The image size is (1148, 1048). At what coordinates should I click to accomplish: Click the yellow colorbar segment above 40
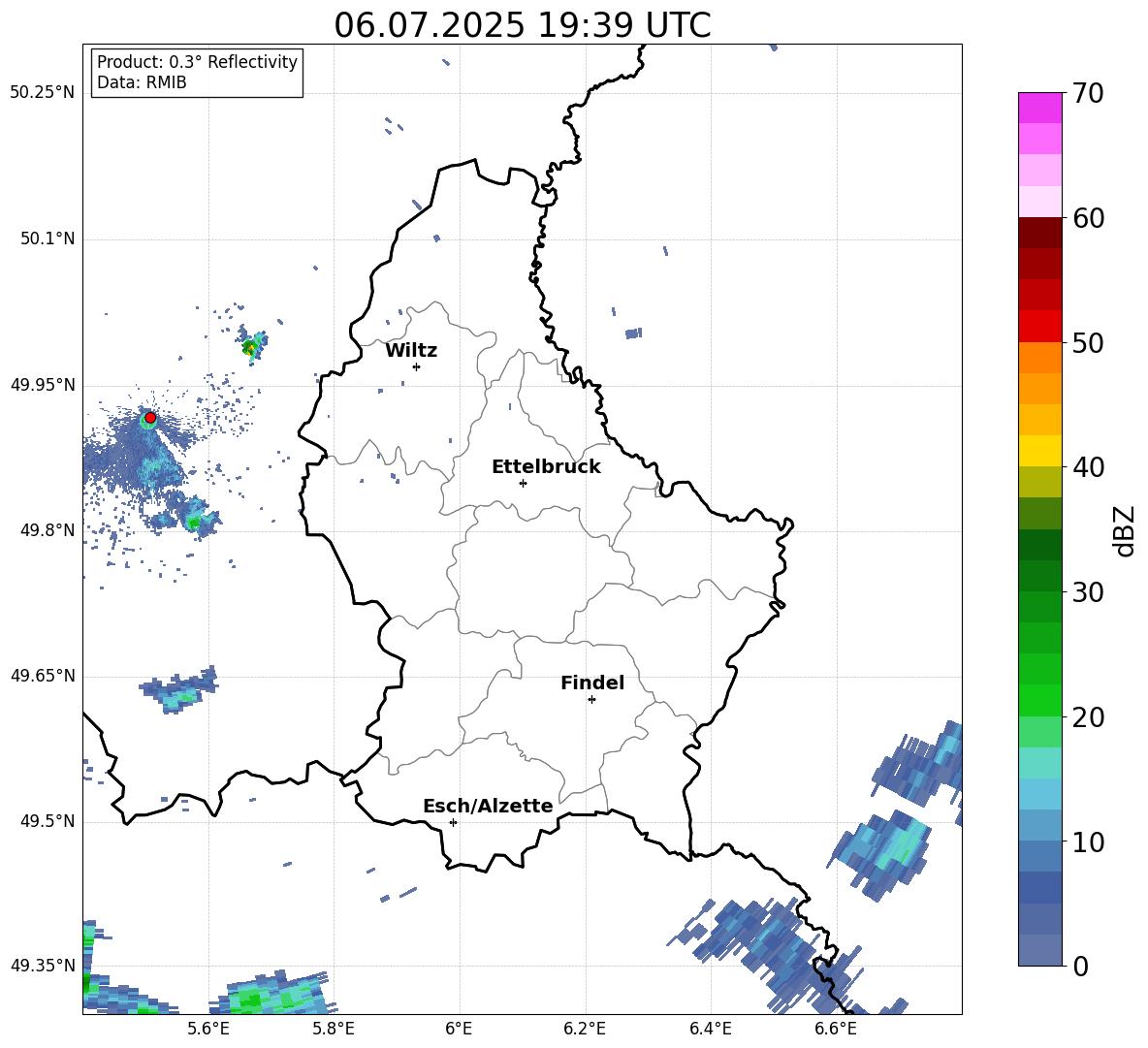click(1039, 451)
